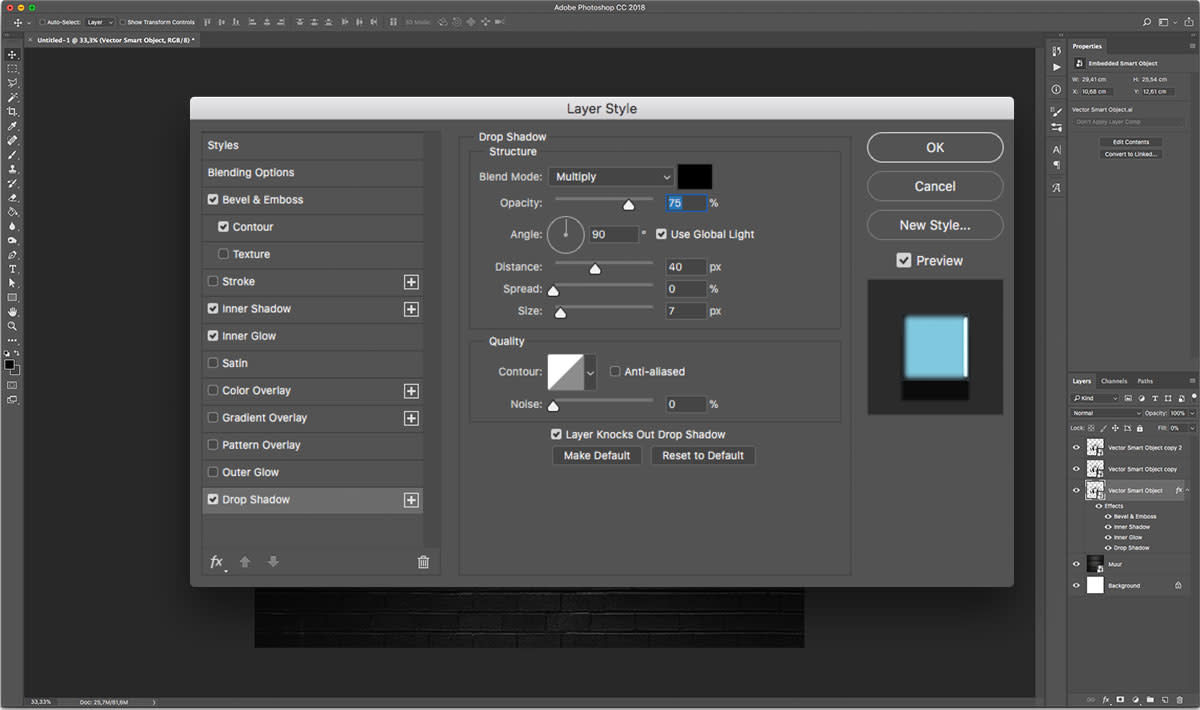The image size is (1200, 710).
Task: Select the Properties panel tab
Action: point(1087,46)
